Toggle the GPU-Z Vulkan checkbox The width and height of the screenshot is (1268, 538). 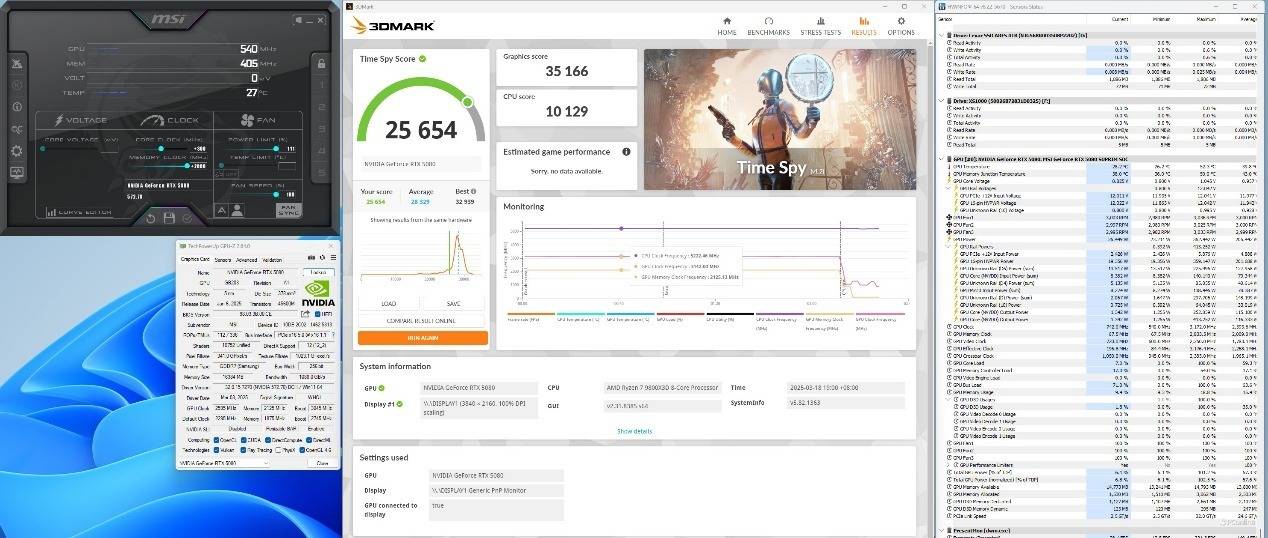[216, 450]
